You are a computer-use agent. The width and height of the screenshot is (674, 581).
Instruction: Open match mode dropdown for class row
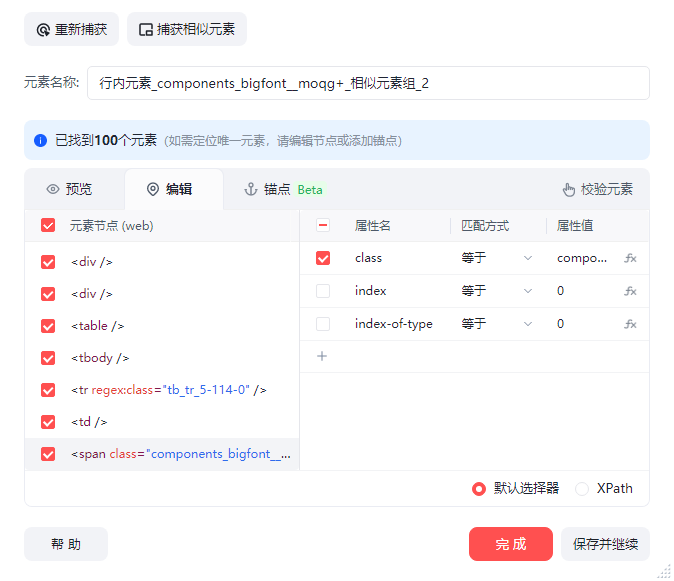coord(497,258)
